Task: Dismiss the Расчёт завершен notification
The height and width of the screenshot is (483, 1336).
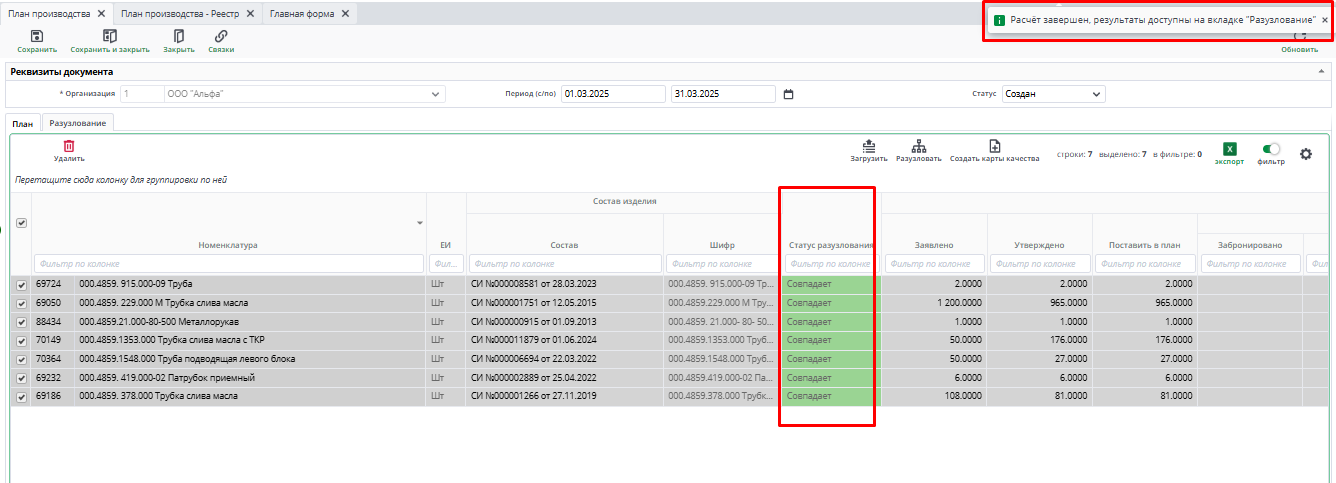Action: coord(1325,20)
